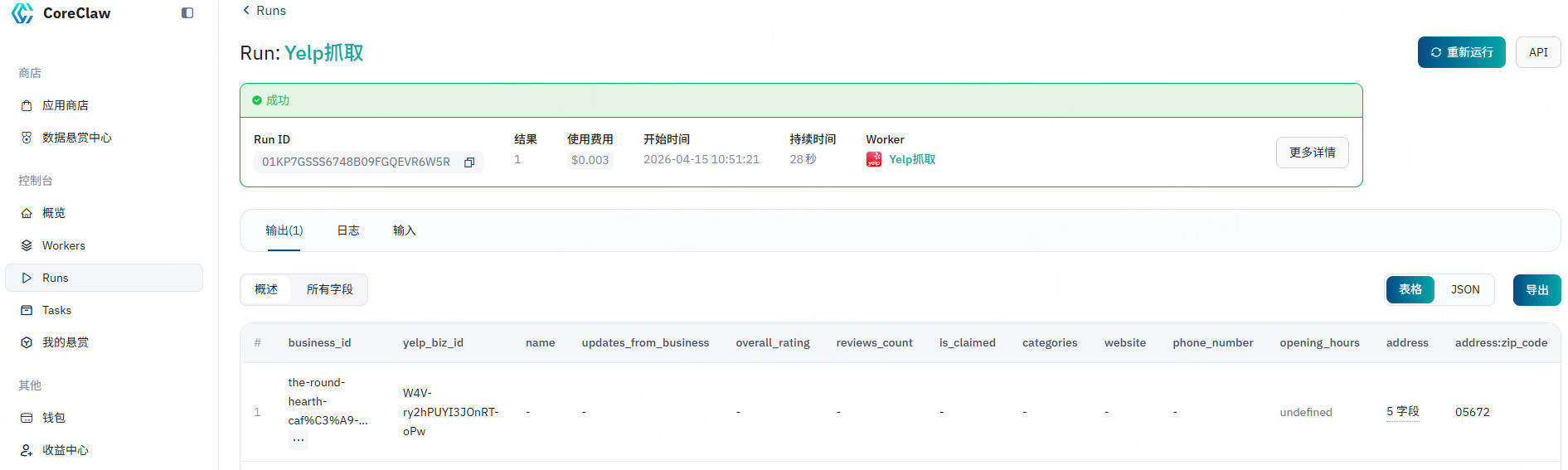Expand the address 5 字段 cell
The height and width of the screenshot is (470, 1568).
1402,411
